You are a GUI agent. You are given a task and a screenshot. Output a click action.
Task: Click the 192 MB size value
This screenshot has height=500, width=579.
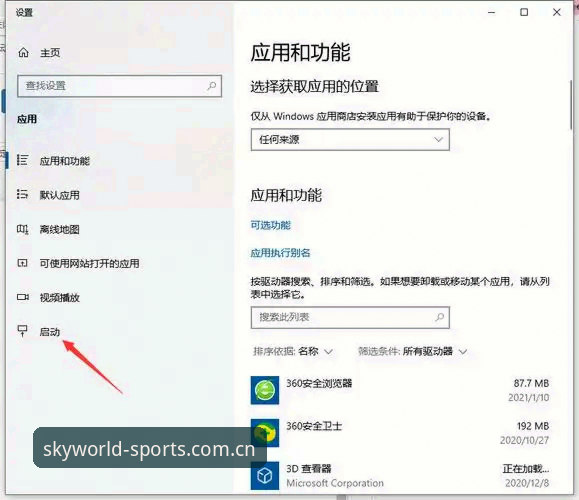[x=533, y=426]
